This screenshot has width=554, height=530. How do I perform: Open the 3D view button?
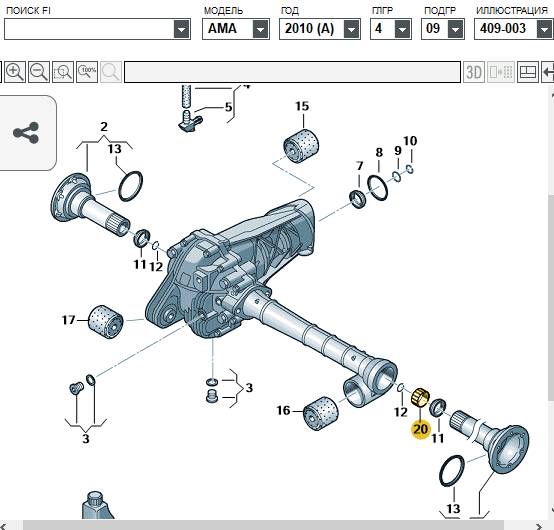coord(474,72)
